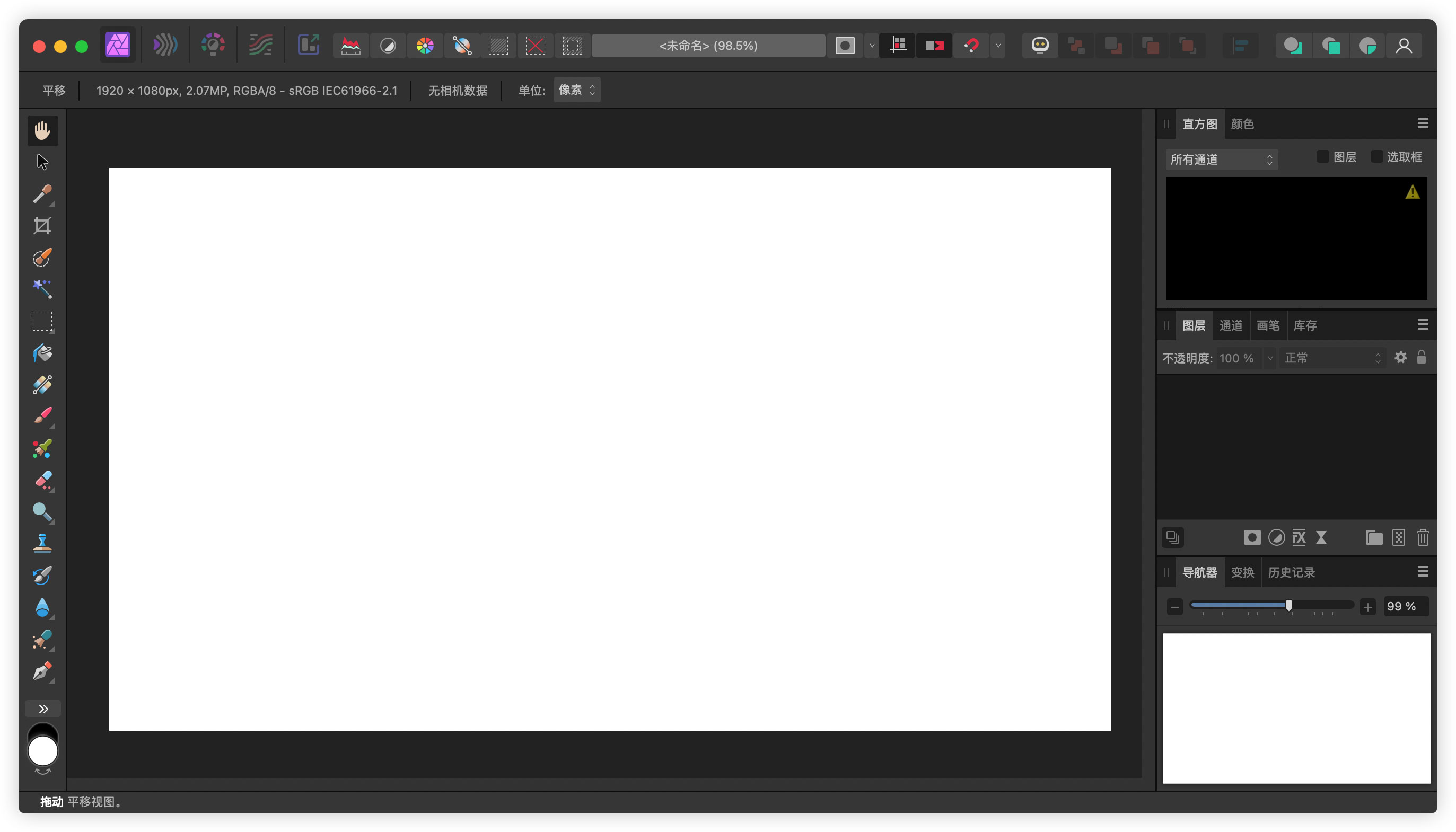Delete layer with trash icon
Image resolution: width=1456 pixels, height=832 pixels.
(1423, 538)
